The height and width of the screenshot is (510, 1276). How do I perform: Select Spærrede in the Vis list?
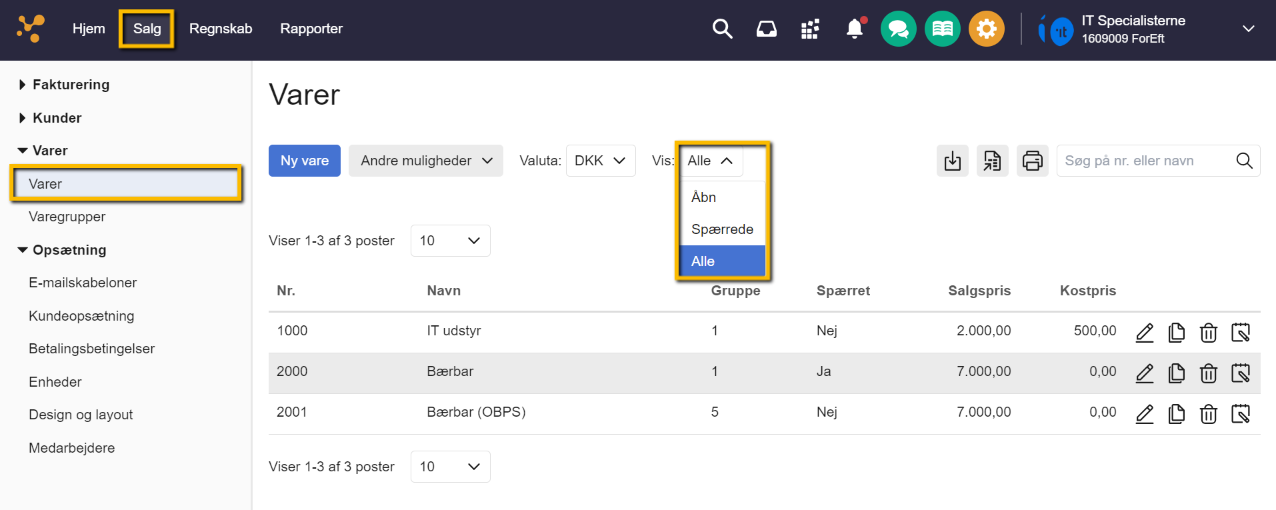722,229
